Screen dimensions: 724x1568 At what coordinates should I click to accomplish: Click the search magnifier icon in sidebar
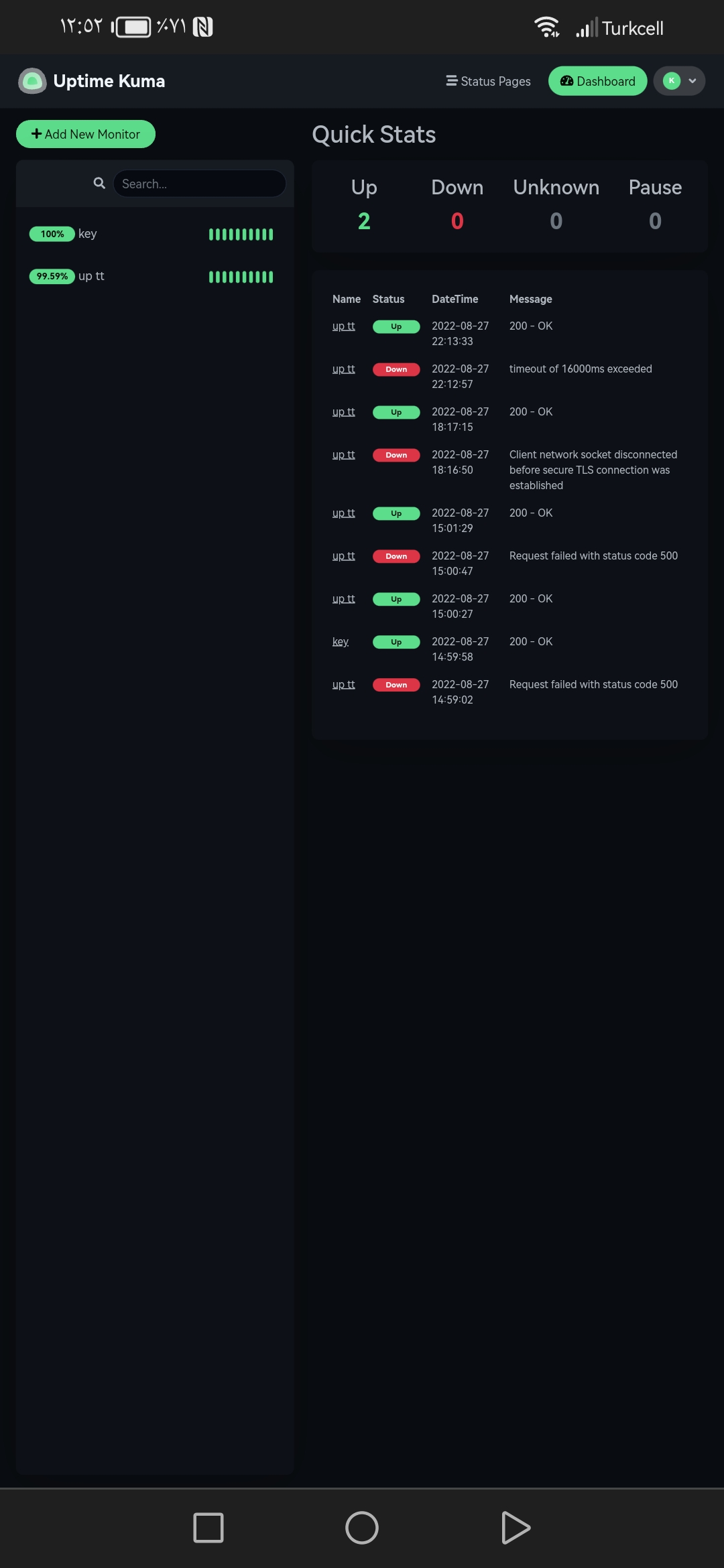click(x=99, y=182)
